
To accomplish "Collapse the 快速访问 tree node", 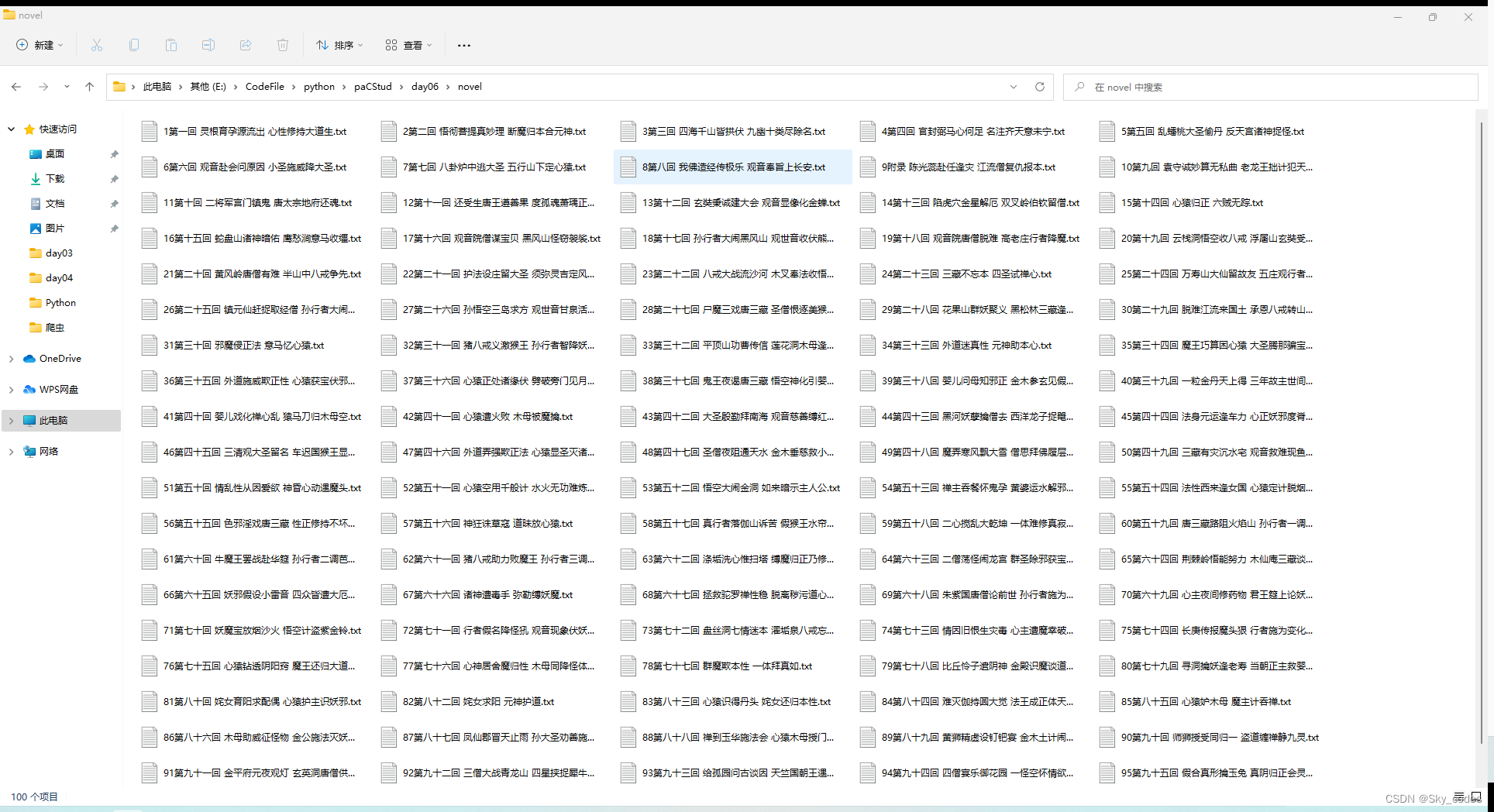I will (x=11, y=129).
